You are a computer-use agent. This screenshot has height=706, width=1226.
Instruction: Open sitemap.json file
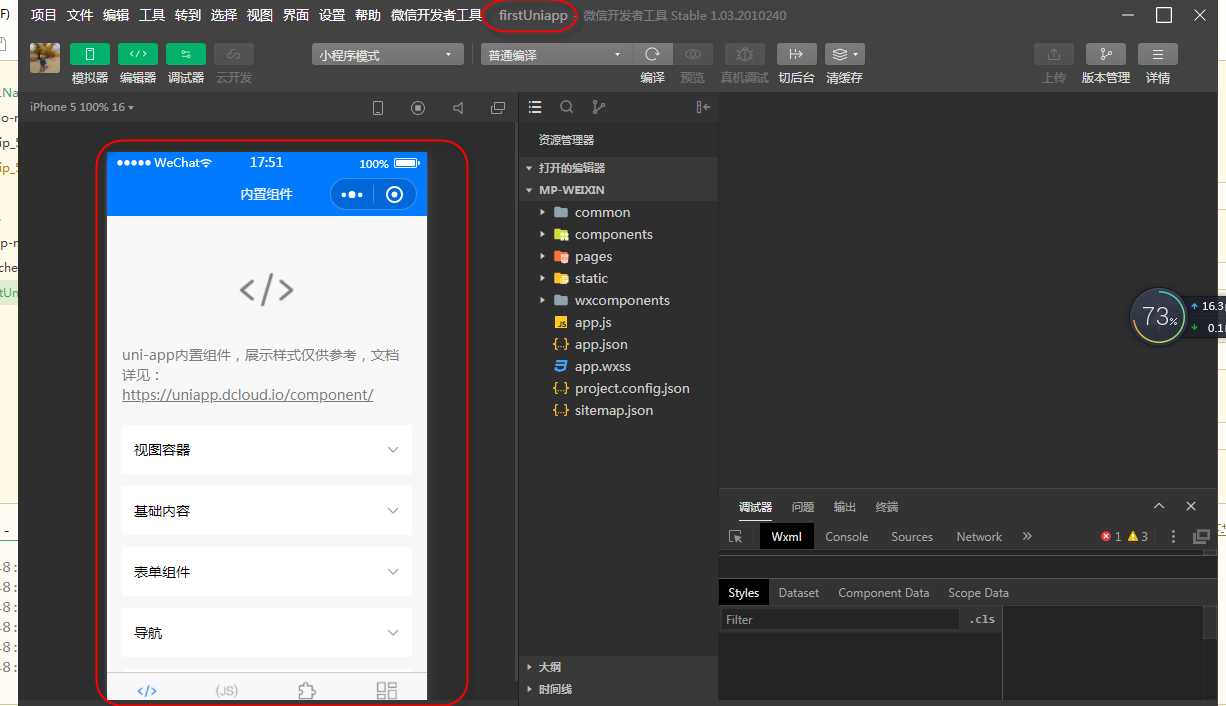coord(618,410)
